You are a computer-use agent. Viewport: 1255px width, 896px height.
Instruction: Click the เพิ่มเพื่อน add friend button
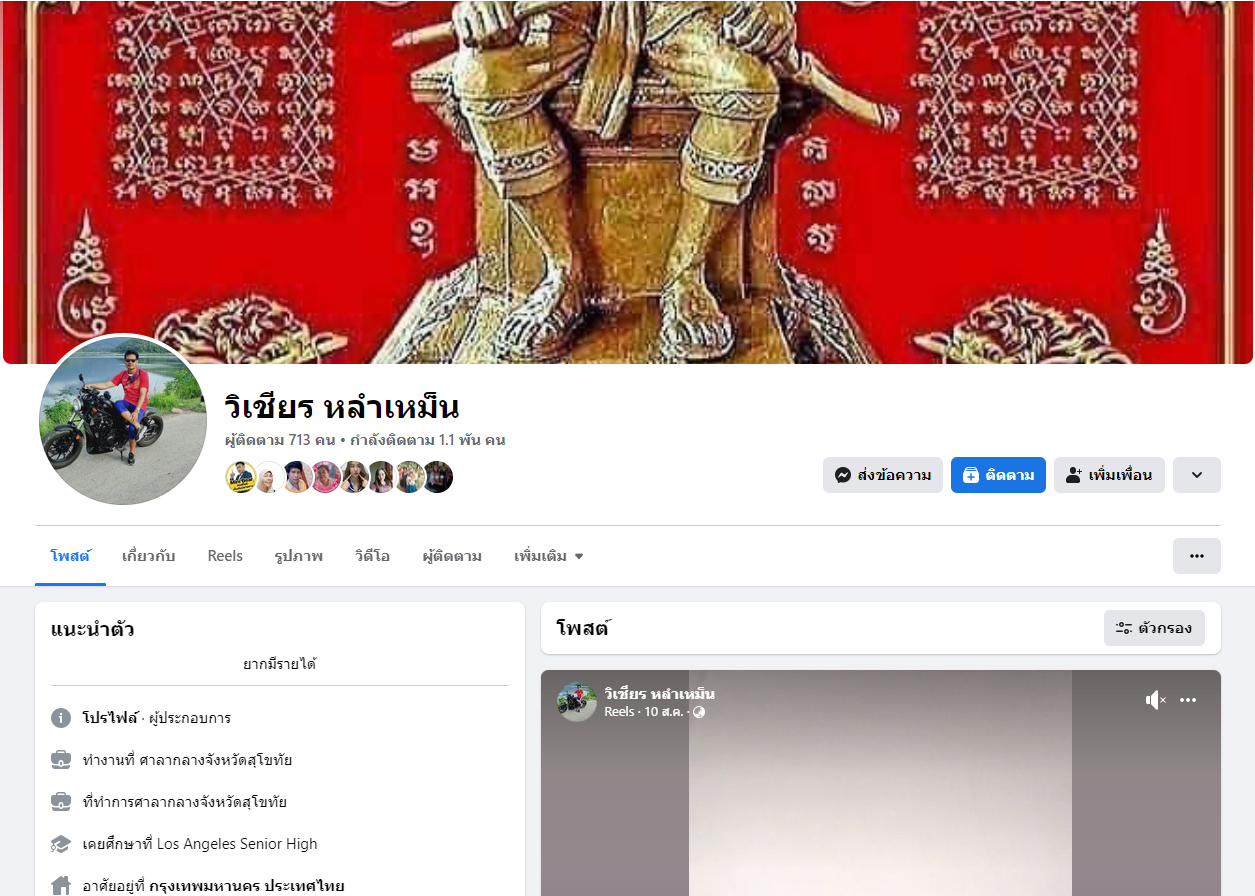[1109, 476]
